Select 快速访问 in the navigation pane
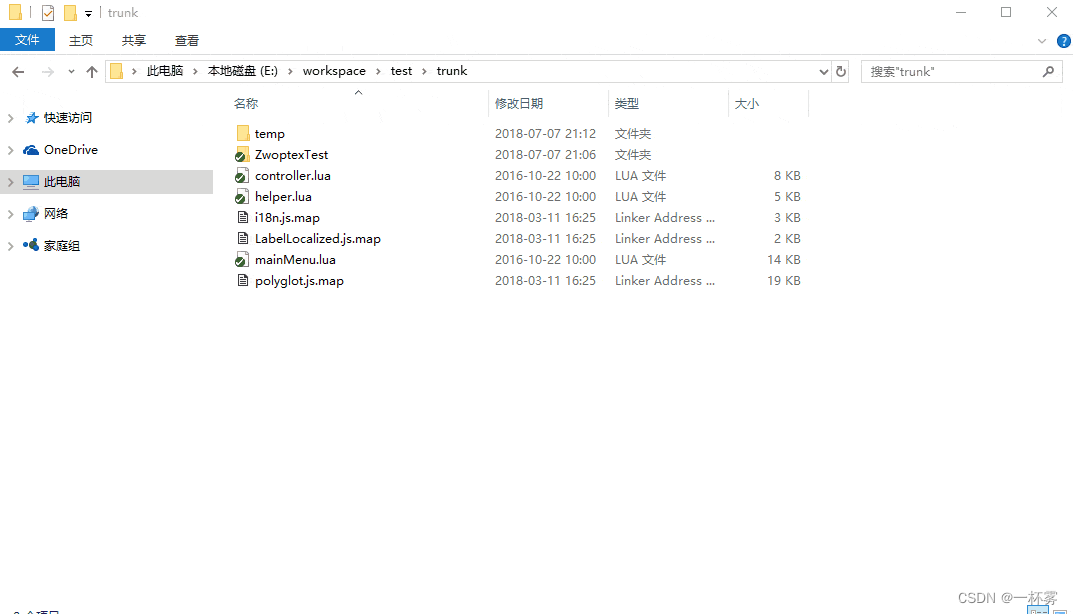Viewport: 1073px width, 614px height. point(67,118)
